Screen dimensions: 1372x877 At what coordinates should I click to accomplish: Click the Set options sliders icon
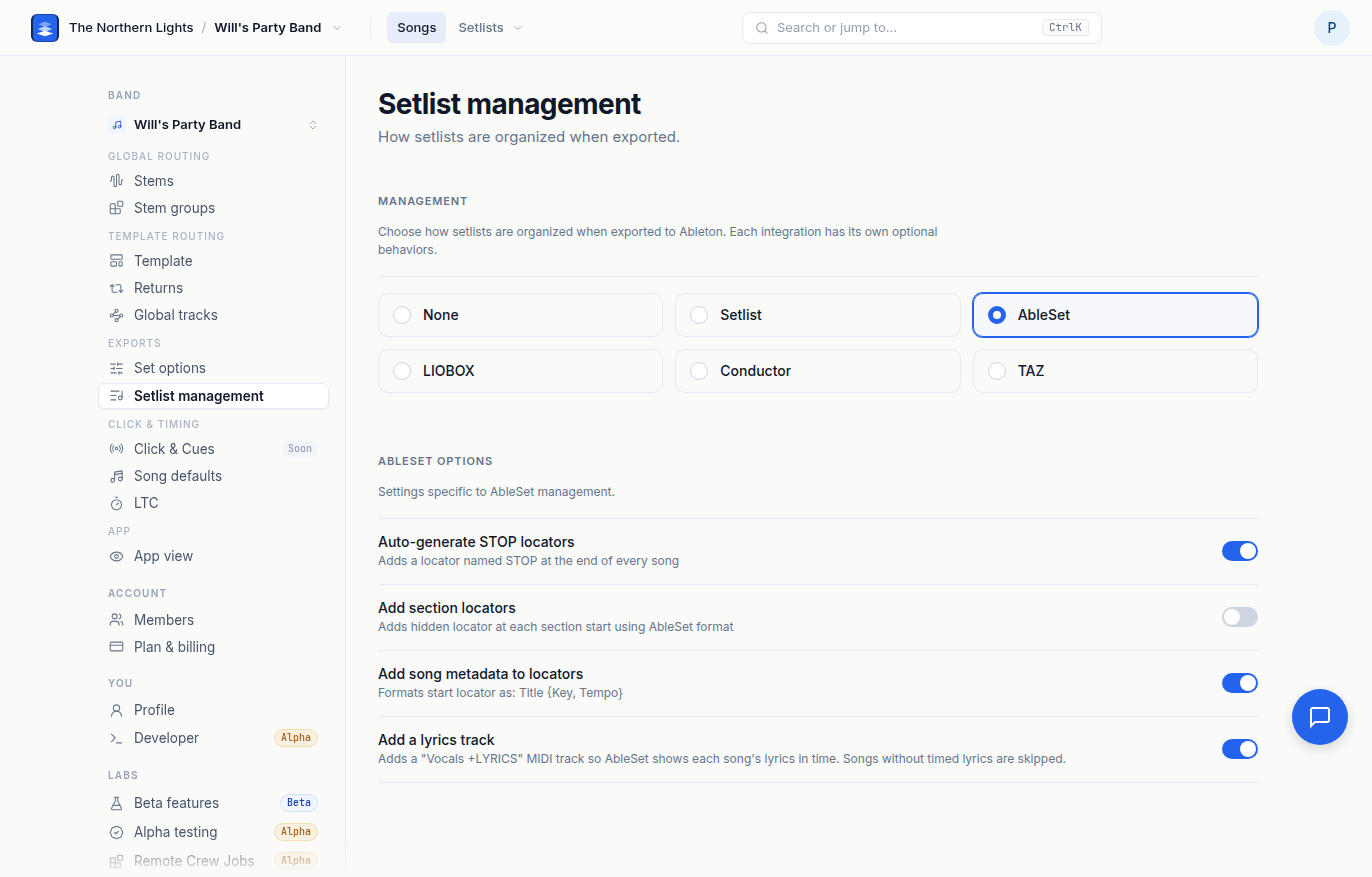pos(116,368)
